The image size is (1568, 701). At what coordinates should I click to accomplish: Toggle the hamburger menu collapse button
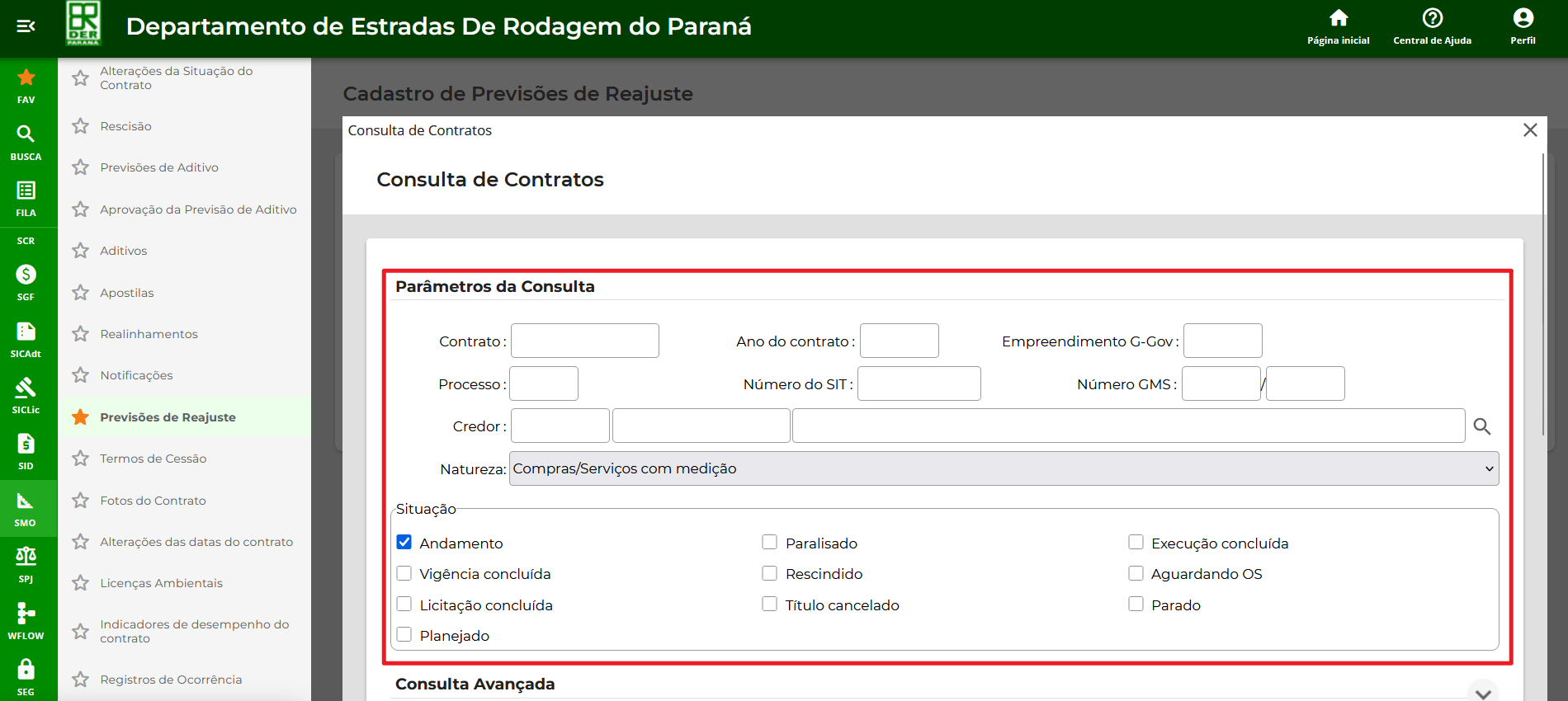tap(26, 26)
